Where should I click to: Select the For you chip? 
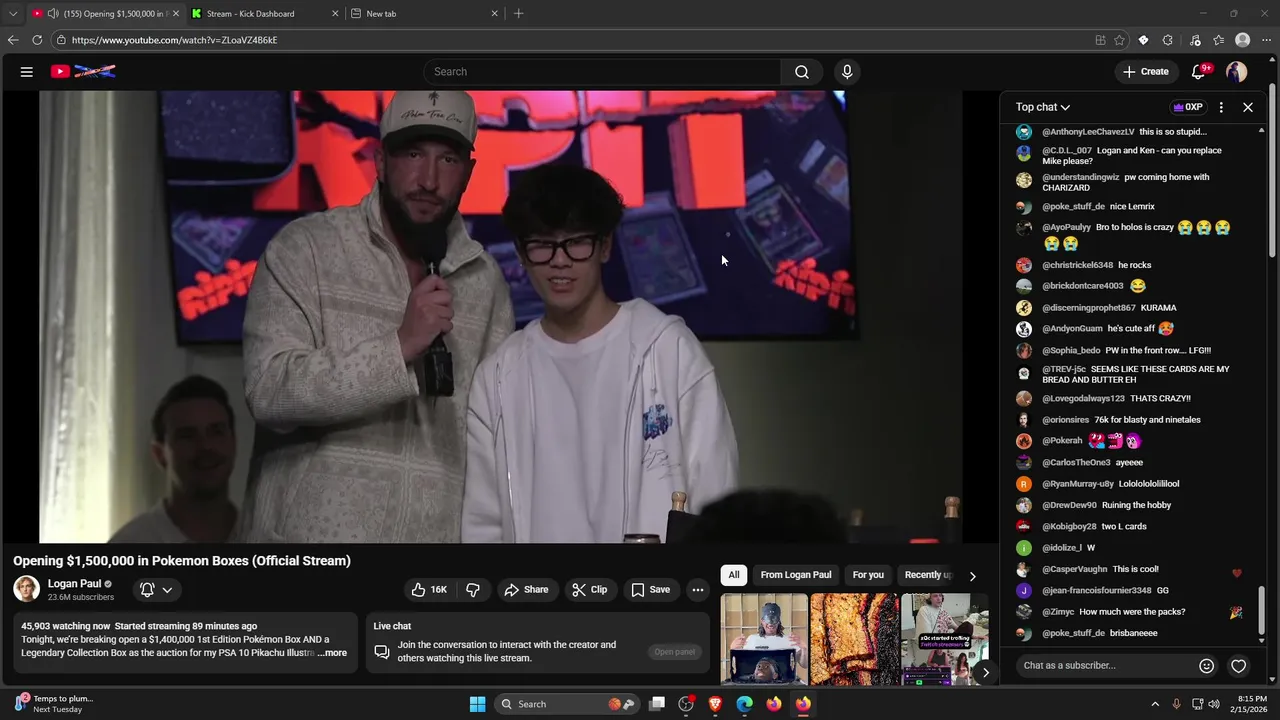pyautogui.click(x=868, y=575)
